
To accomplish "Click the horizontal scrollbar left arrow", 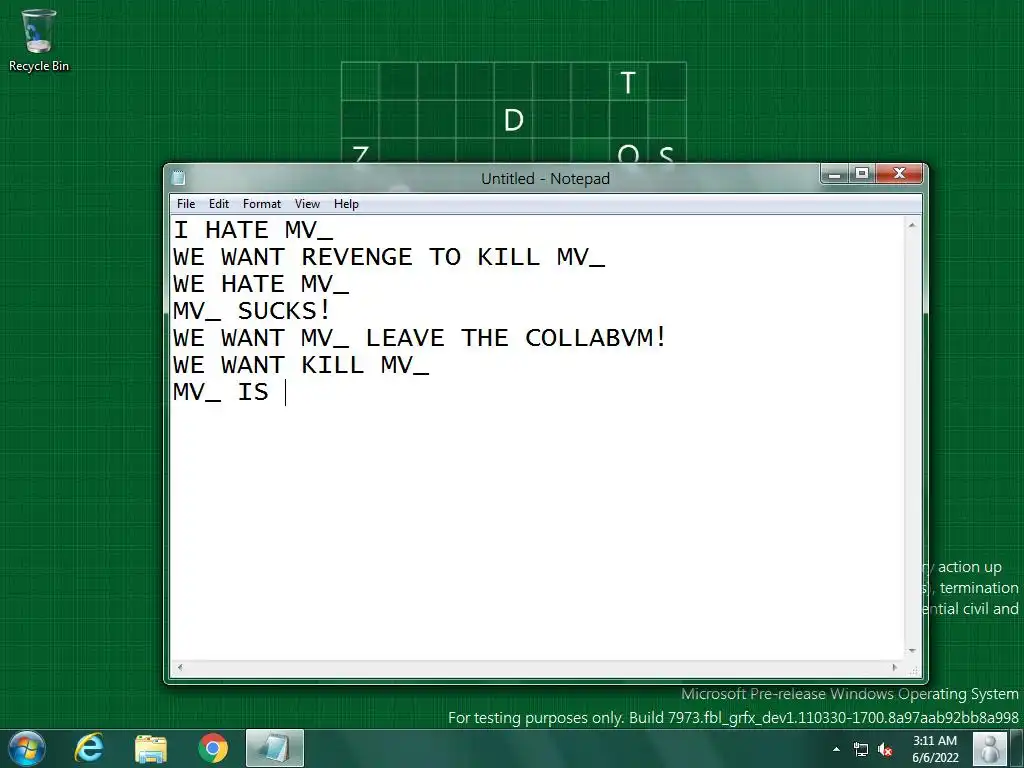I will tap(180, 667).
